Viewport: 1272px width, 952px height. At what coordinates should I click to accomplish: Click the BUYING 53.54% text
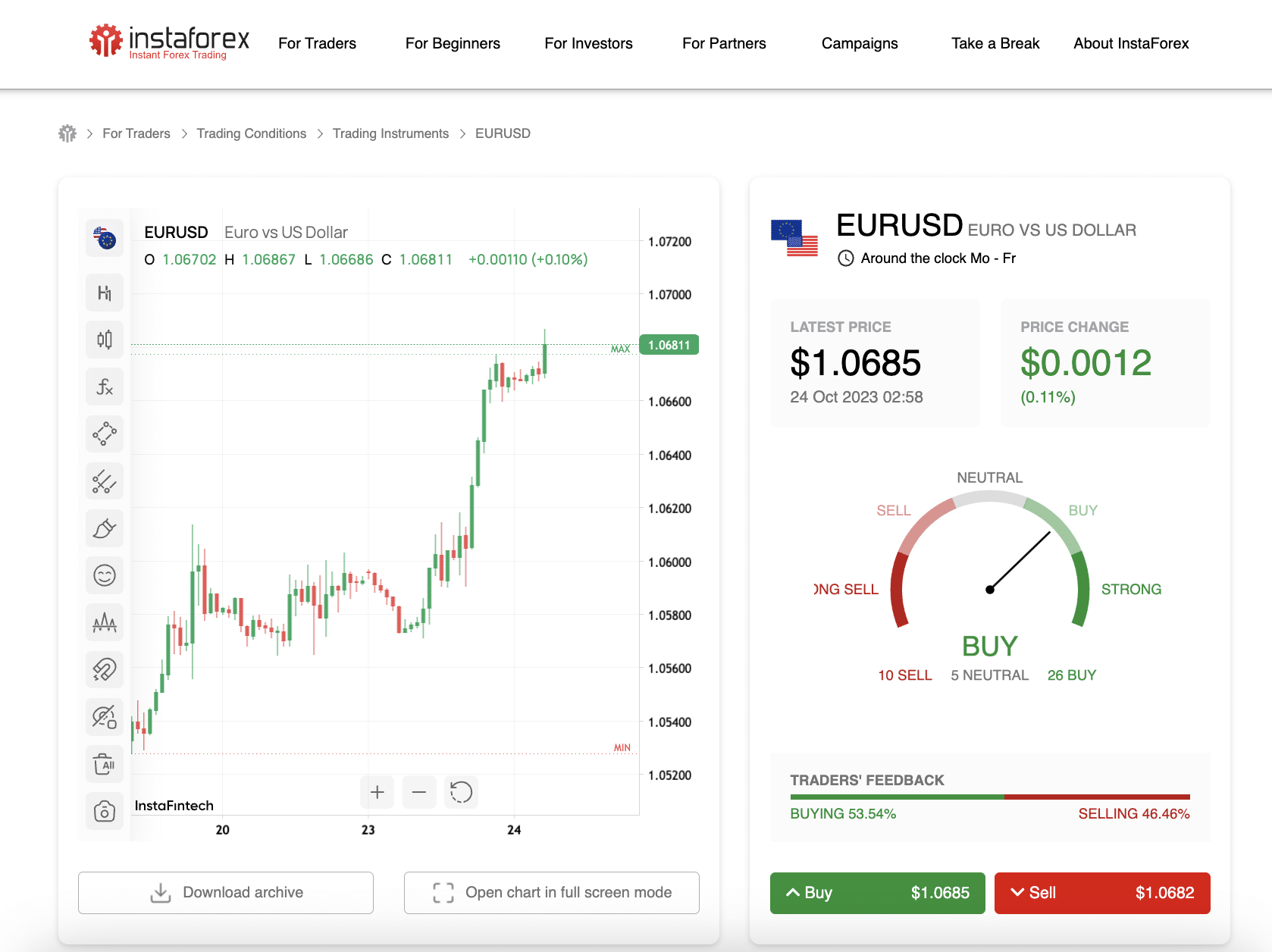(x=843, y=814)
